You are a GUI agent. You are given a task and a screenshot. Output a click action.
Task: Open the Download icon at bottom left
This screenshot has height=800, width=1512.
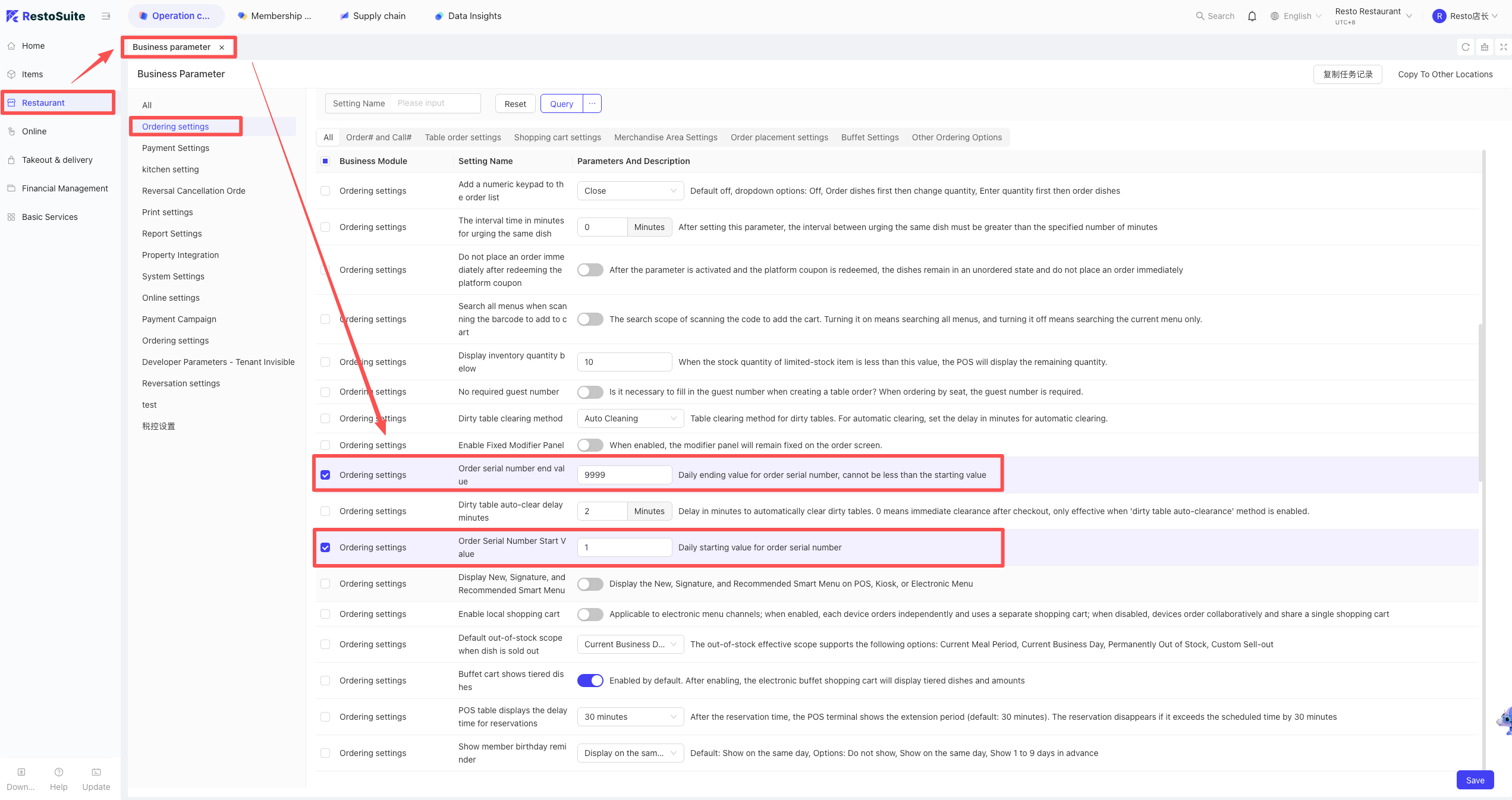[x=21, y=772]
